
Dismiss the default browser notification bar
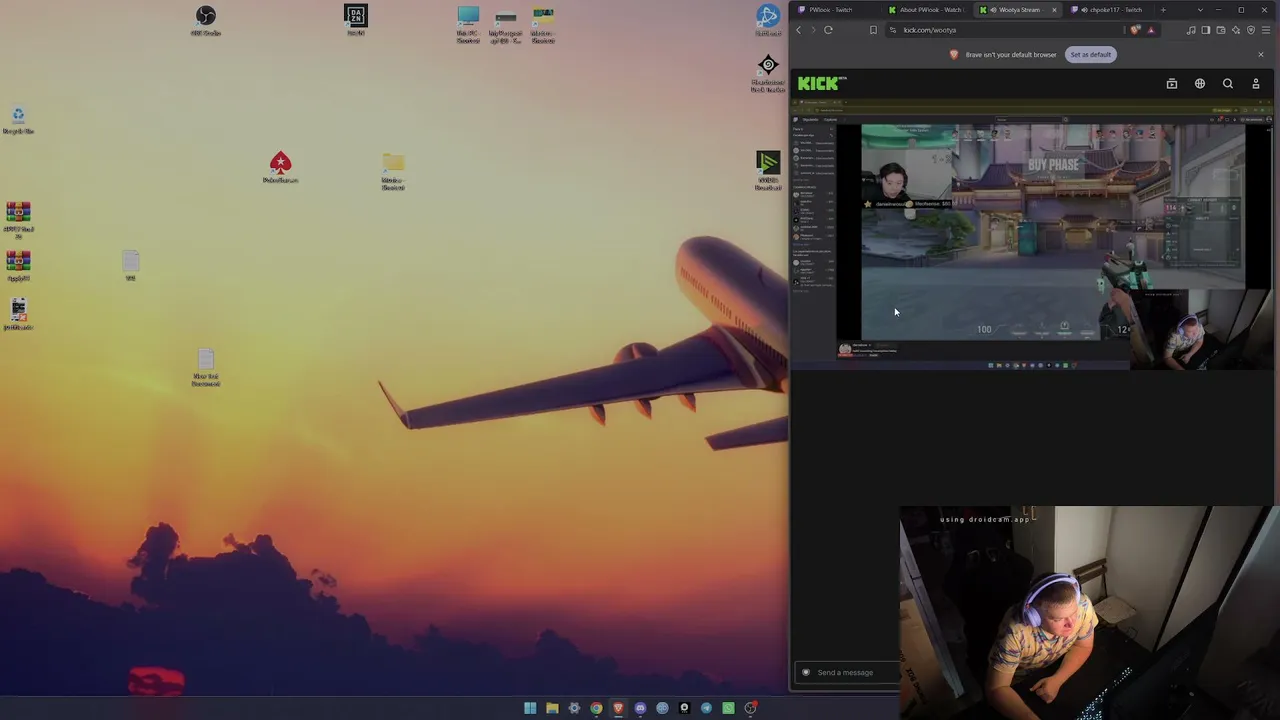1260,54
